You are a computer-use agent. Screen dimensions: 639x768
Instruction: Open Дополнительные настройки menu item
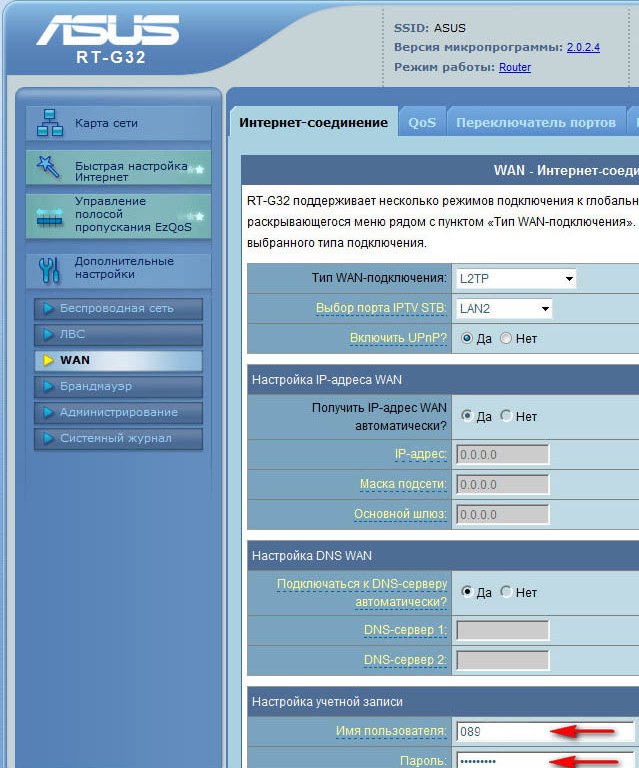pyautogui.click(x=118, y=270)
